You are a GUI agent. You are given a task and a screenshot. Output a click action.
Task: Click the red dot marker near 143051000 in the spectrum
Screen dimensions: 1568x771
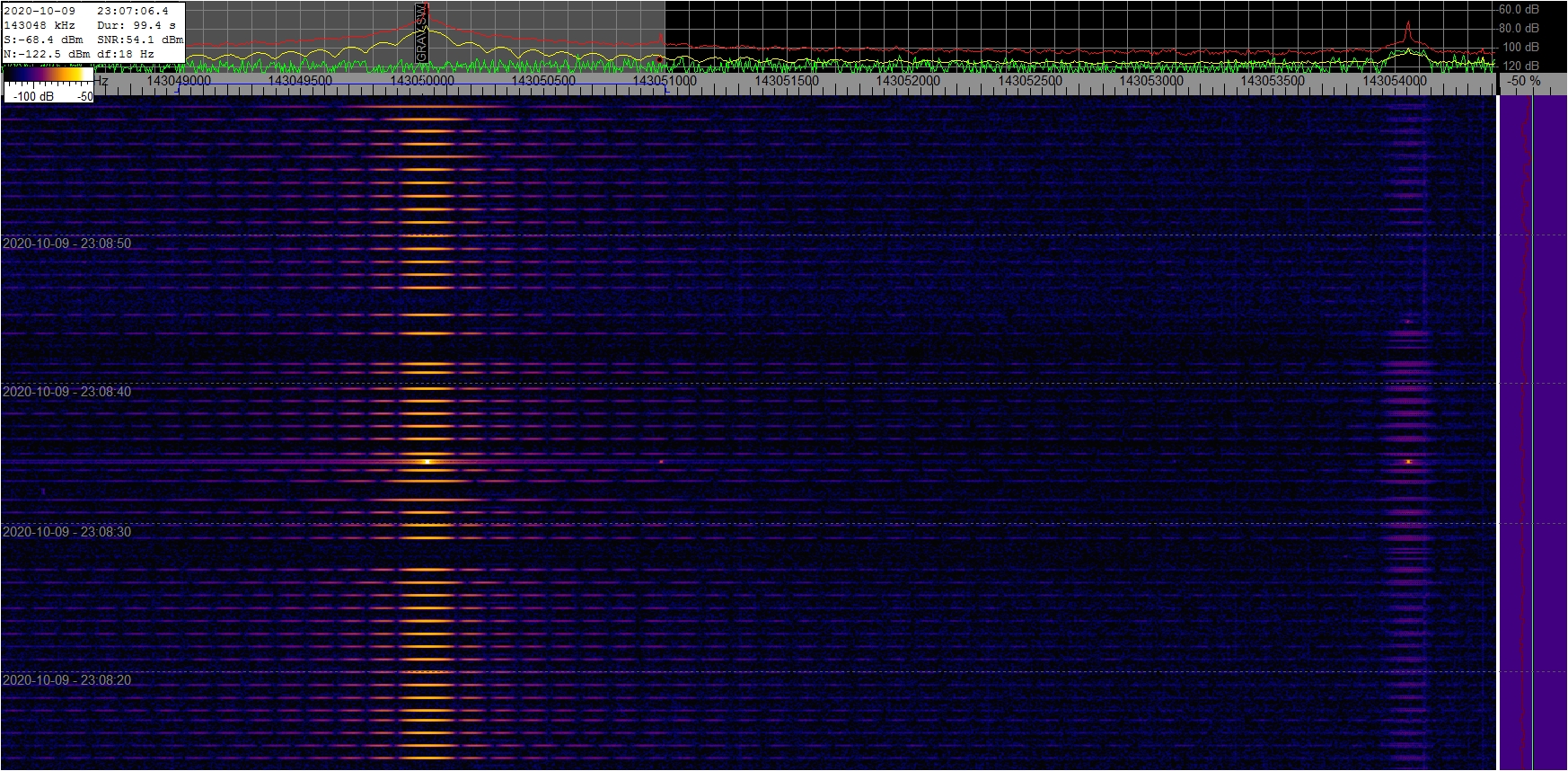tap(659, 60)
